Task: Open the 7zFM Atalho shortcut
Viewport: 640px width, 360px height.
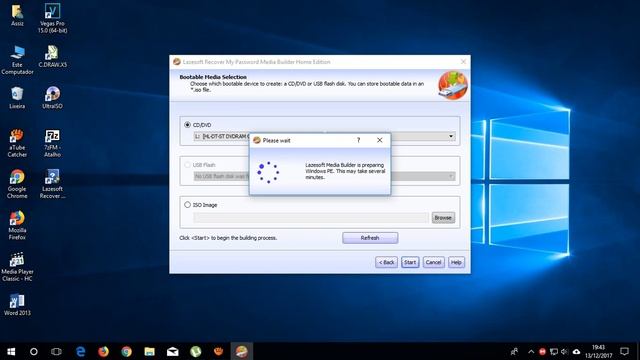Action: point(52,143)
